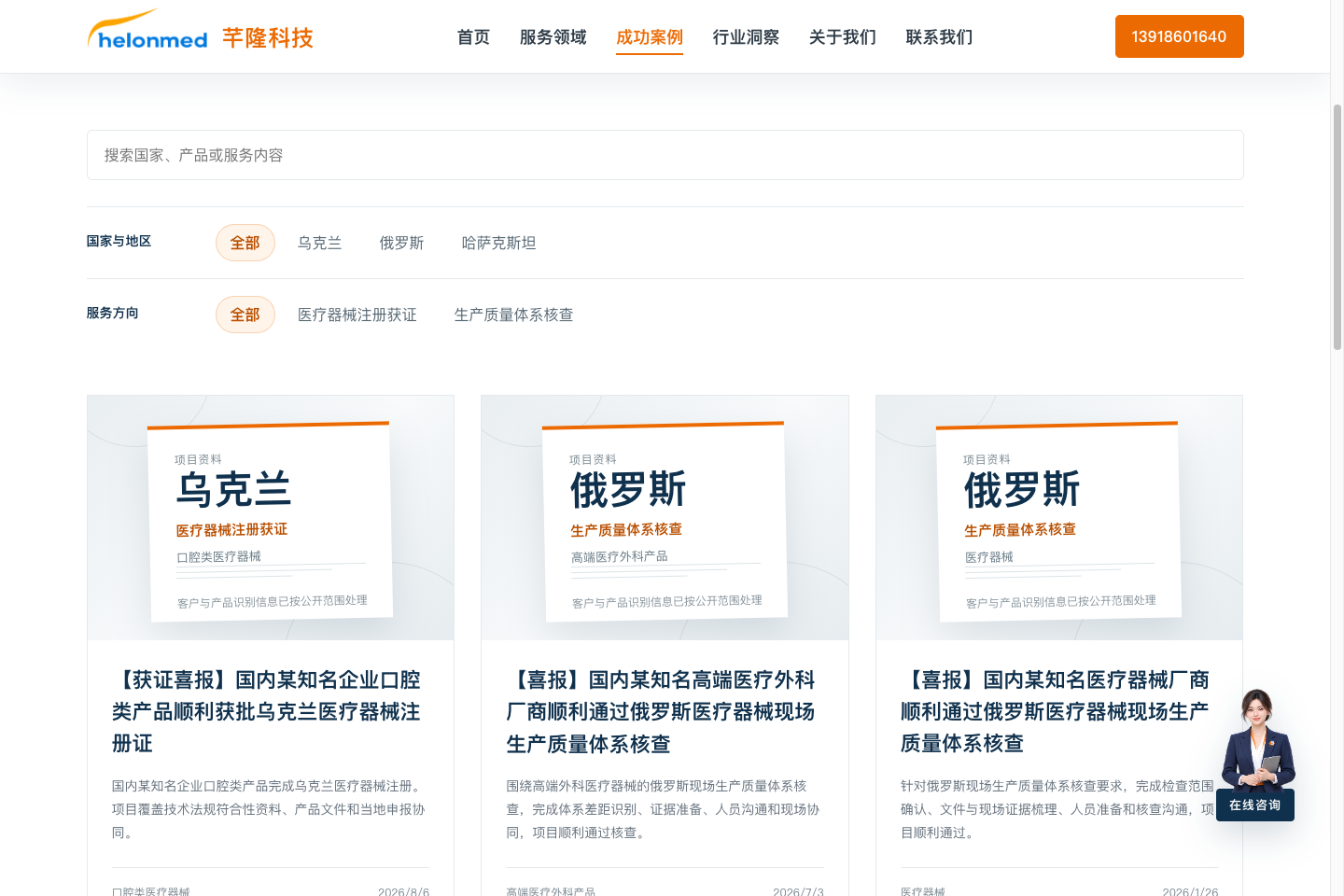Click the 2026/8/6 date on the 乌克兰 card
Image resolution: width=1344 pixels, height=896 pixels.
404,892
